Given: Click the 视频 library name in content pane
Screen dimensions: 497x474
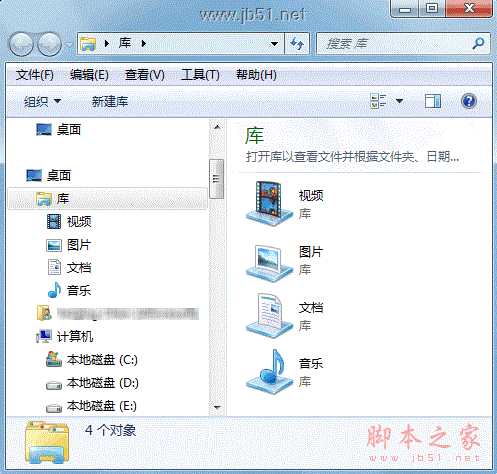Looking at the screenshot, I should click(x=311, y=195).
